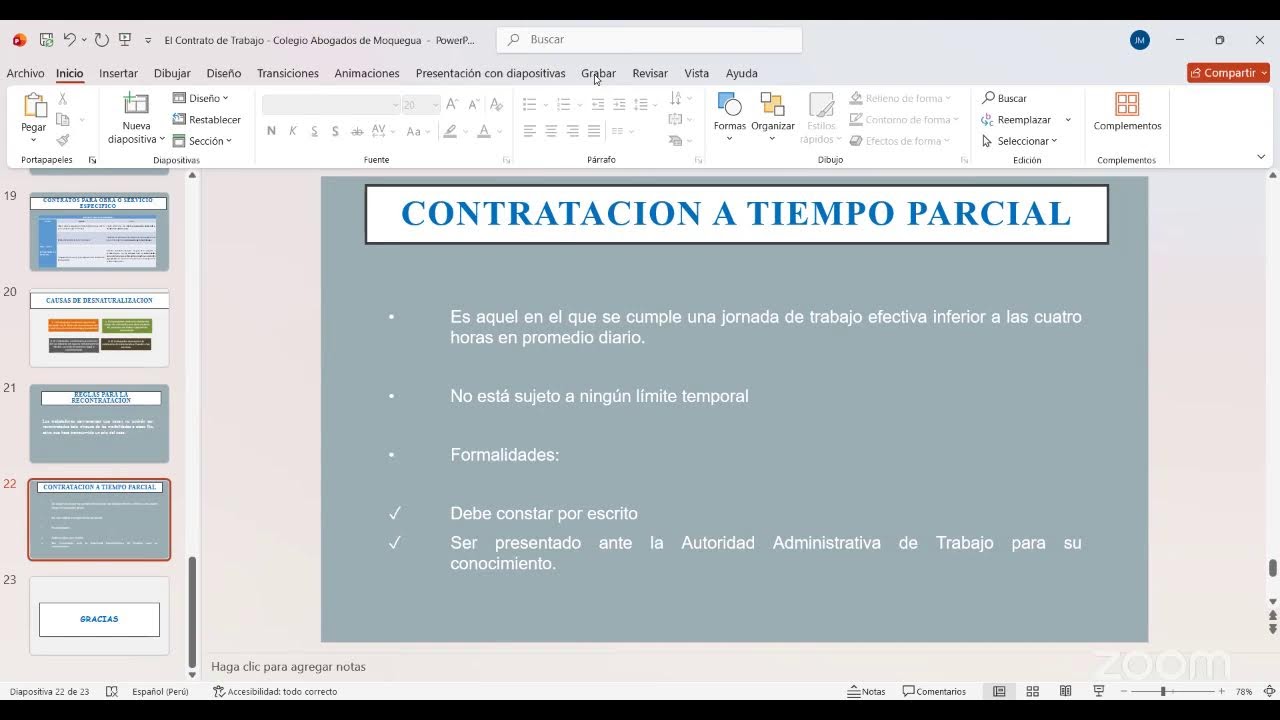Align text right icon in Párrafo
The image size is (1280, 720).
pos(572,131)
